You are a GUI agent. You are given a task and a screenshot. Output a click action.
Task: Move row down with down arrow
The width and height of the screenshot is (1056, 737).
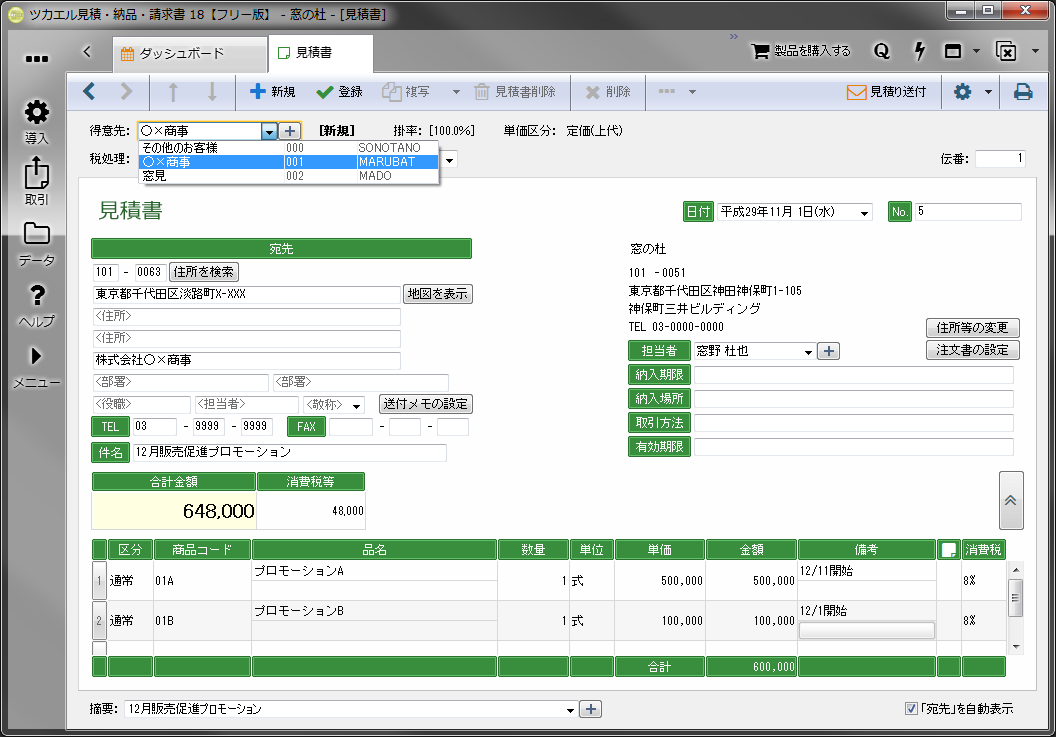click(x=211, y=92)
